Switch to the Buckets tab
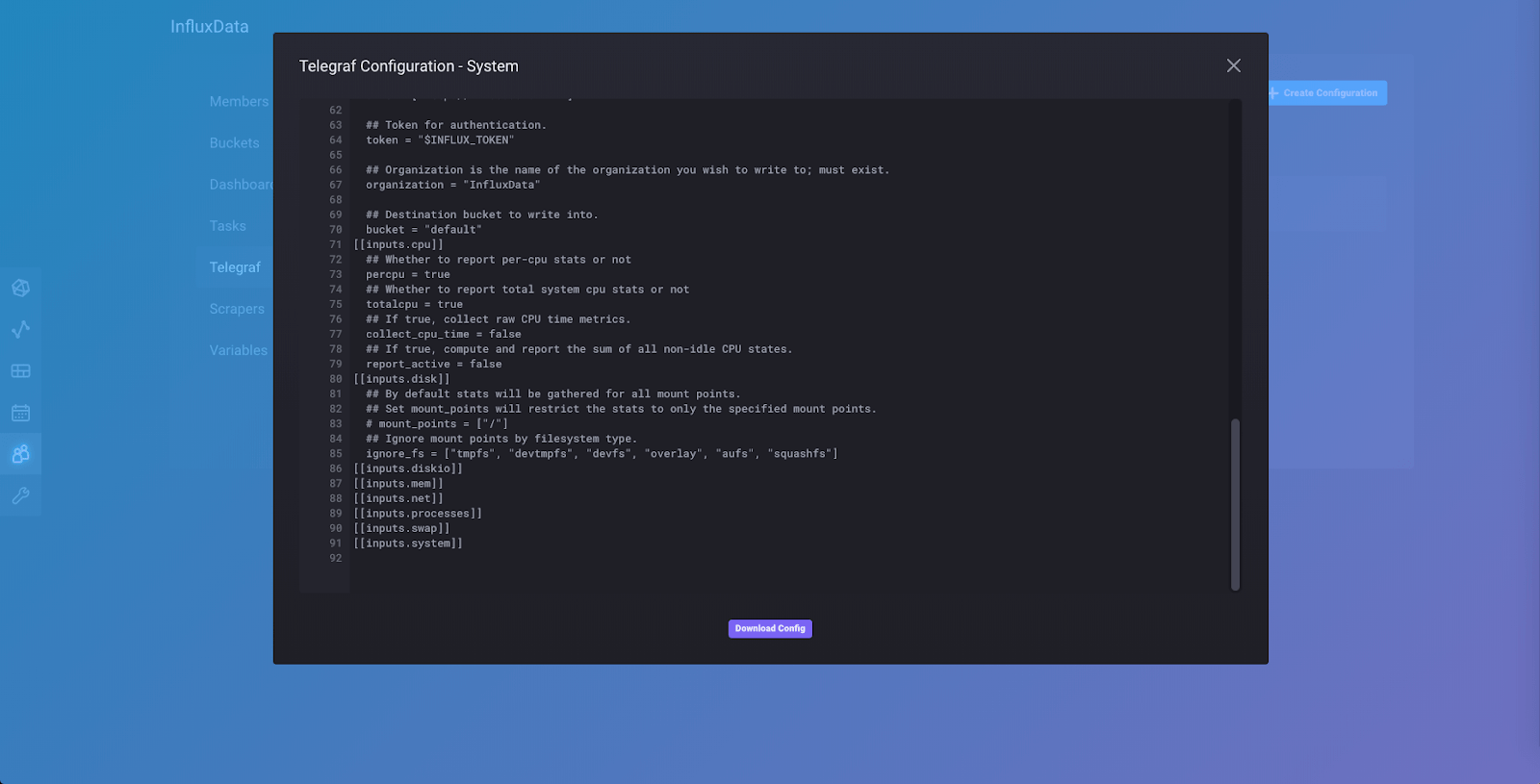The width and height of the screenshot is (1540, 784). [235, 142]
